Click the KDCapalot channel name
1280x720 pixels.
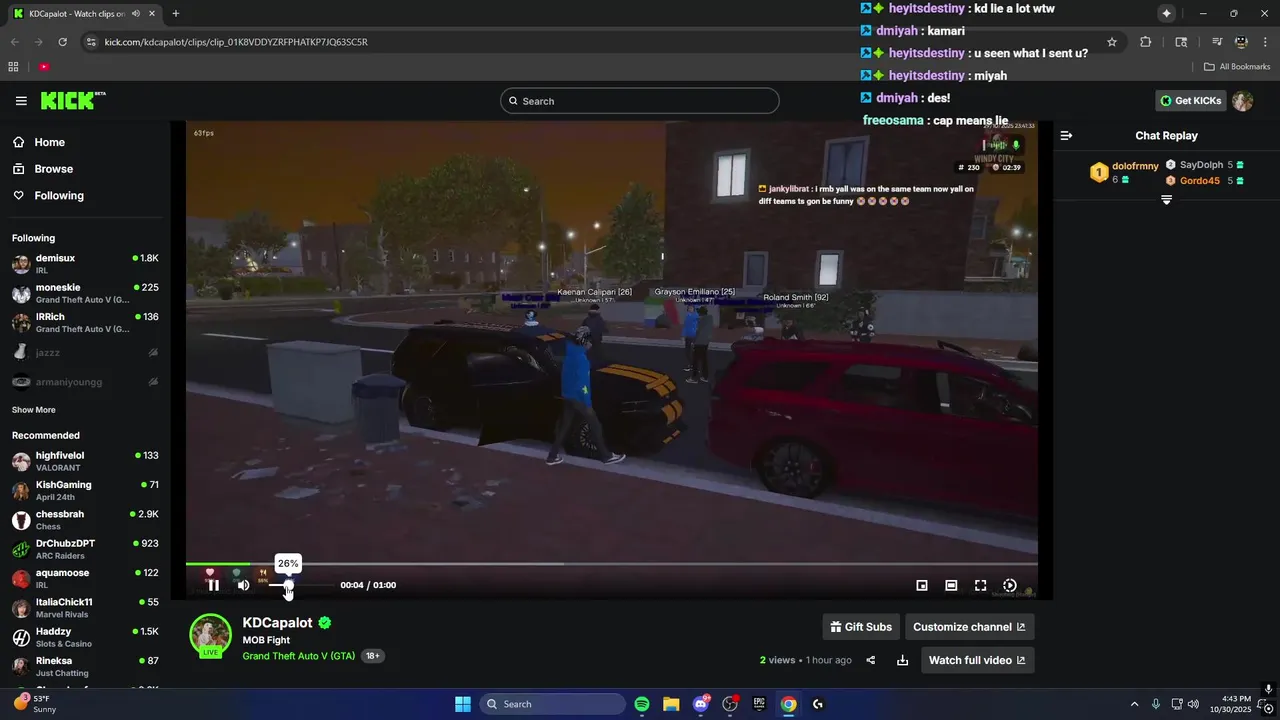tap(277, 623)
